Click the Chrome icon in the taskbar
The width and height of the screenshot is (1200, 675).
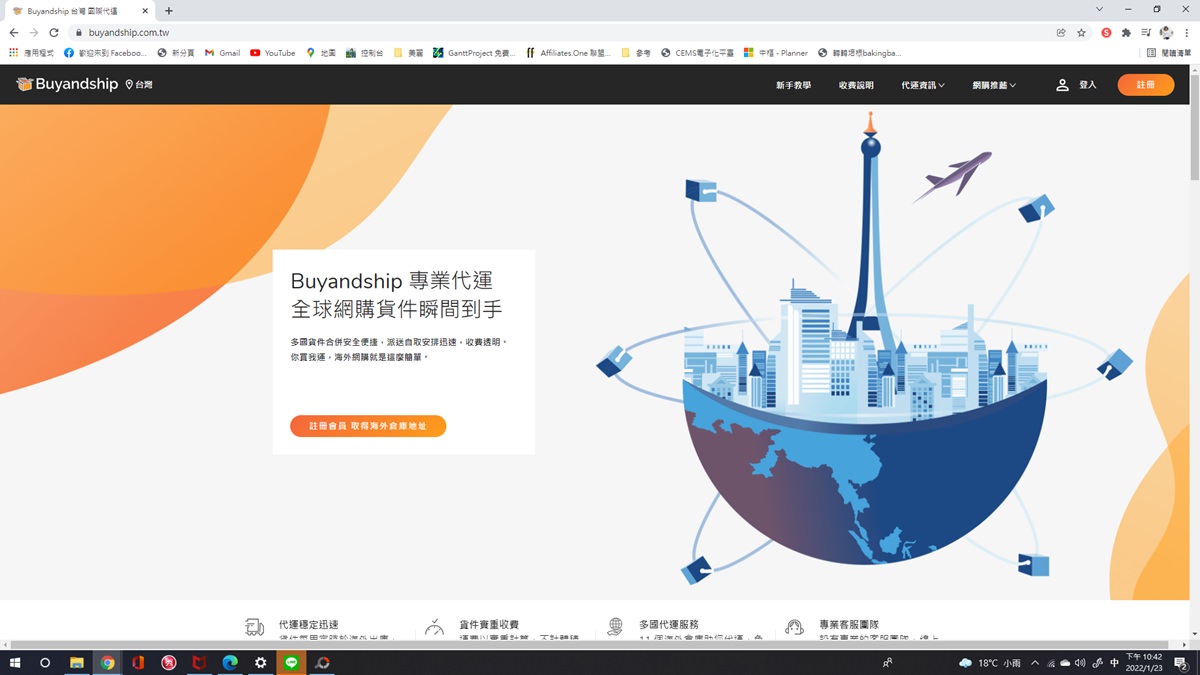pos(107,663)
